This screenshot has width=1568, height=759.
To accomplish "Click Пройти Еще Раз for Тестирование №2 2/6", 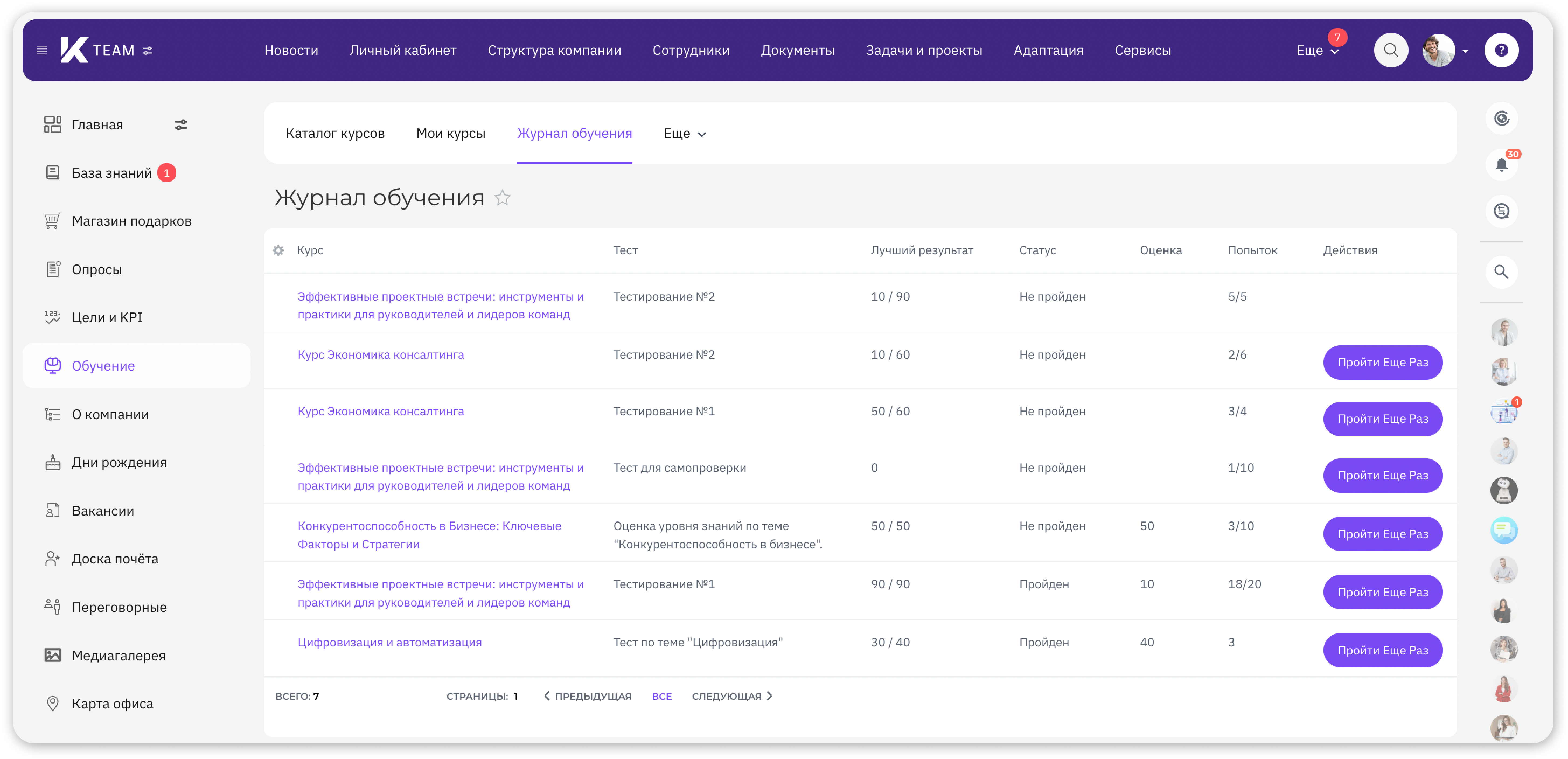I will (1382, 362).
